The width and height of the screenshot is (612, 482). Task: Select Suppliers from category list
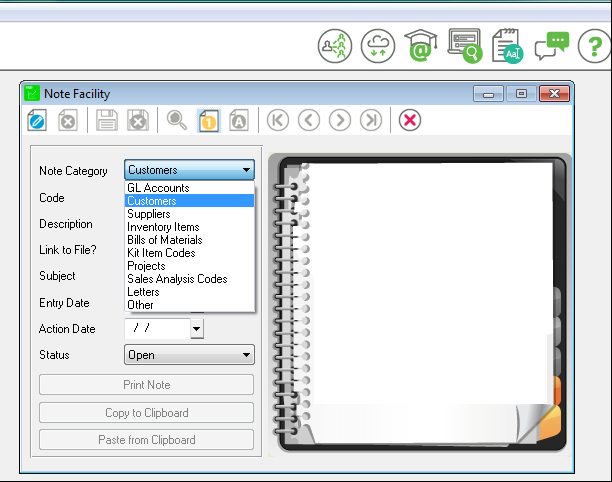(x=149, y=214)
